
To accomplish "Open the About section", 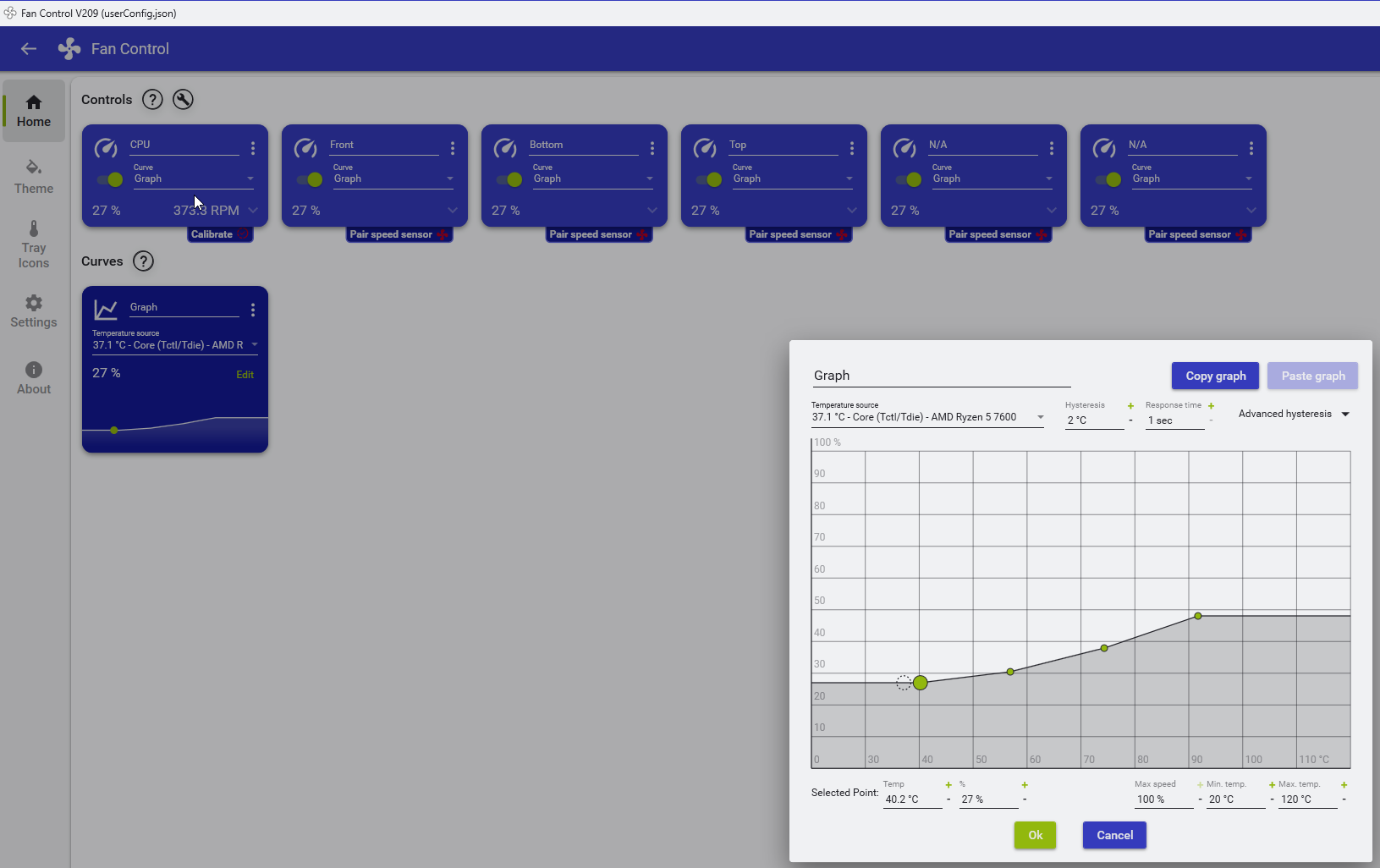I will (34, 378).
